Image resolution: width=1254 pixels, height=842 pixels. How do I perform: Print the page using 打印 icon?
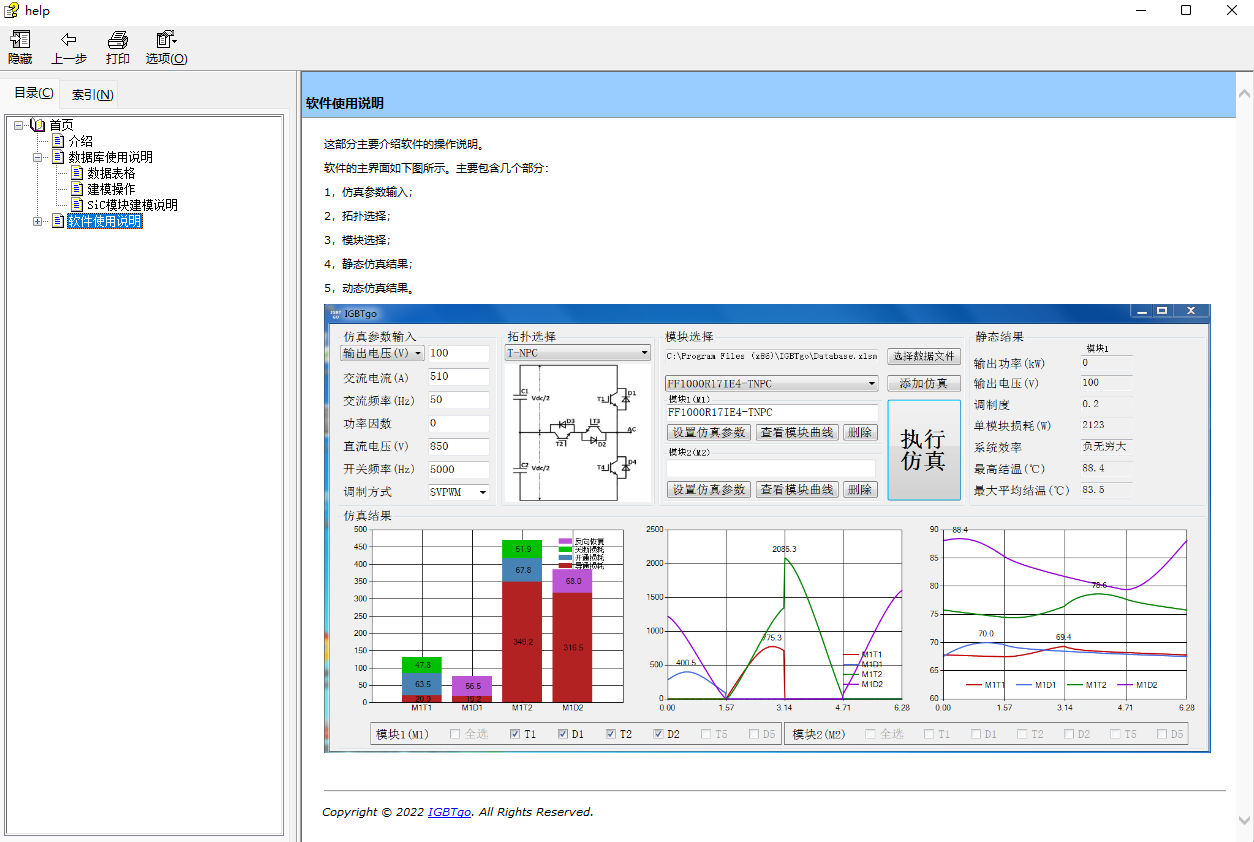(118, 48)
